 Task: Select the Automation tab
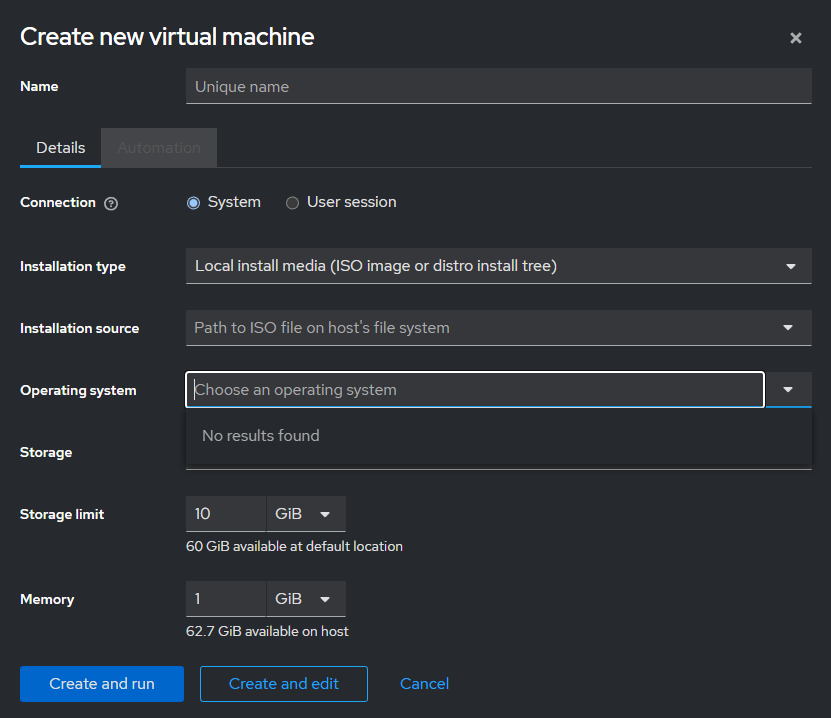click(158, 147)
